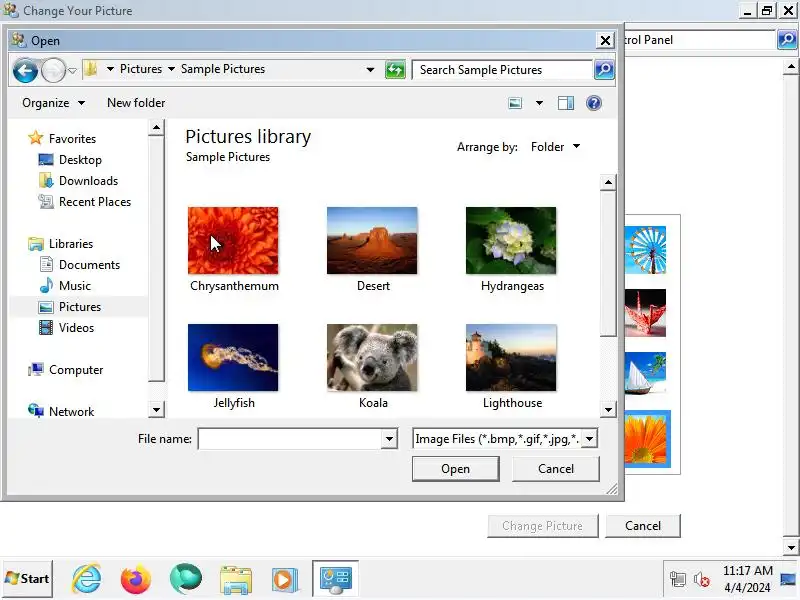Open the Organize menu
The height and width of the screenshot is (600, 800).
pyautogui.click(x=53, y=103)
